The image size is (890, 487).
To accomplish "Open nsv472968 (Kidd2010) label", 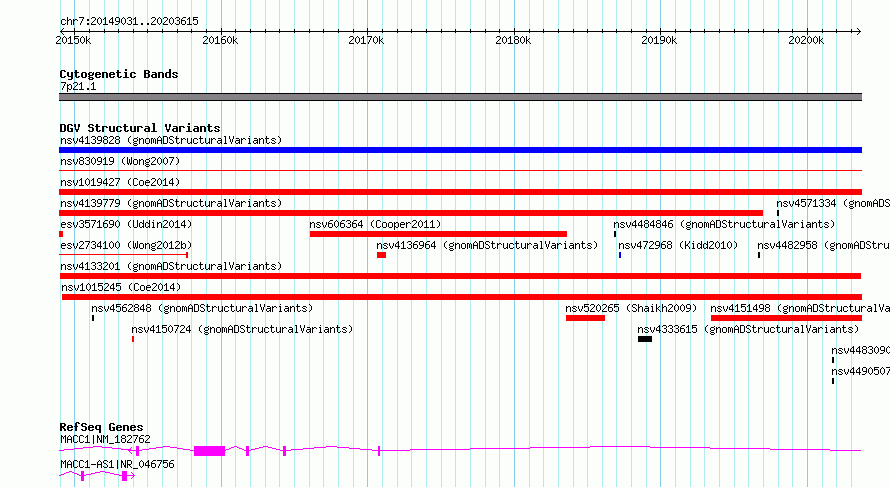I will click(678, 245).
